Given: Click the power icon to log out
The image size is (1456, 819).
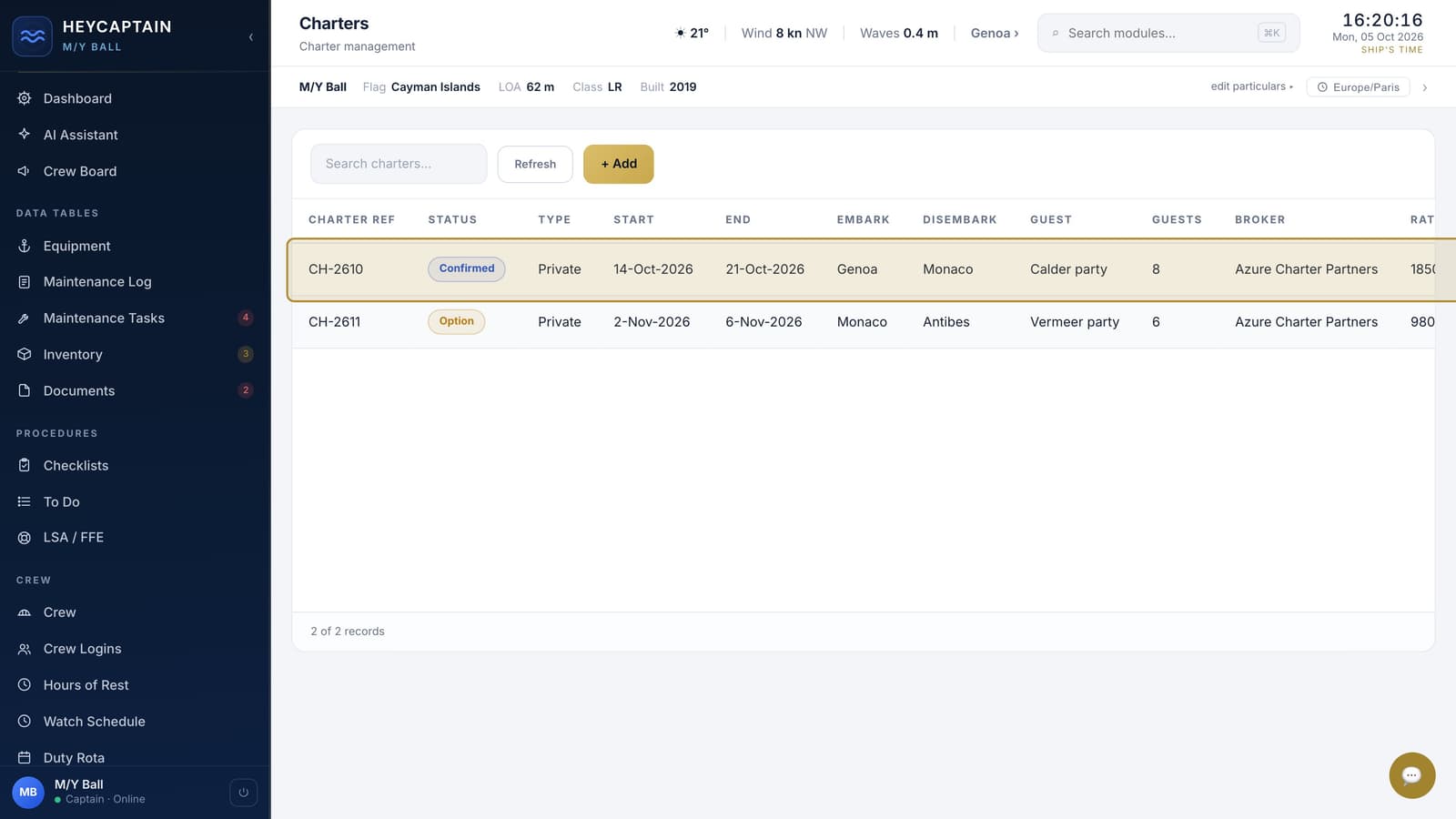Looking at the screenshot, I should tap(243, 793).
